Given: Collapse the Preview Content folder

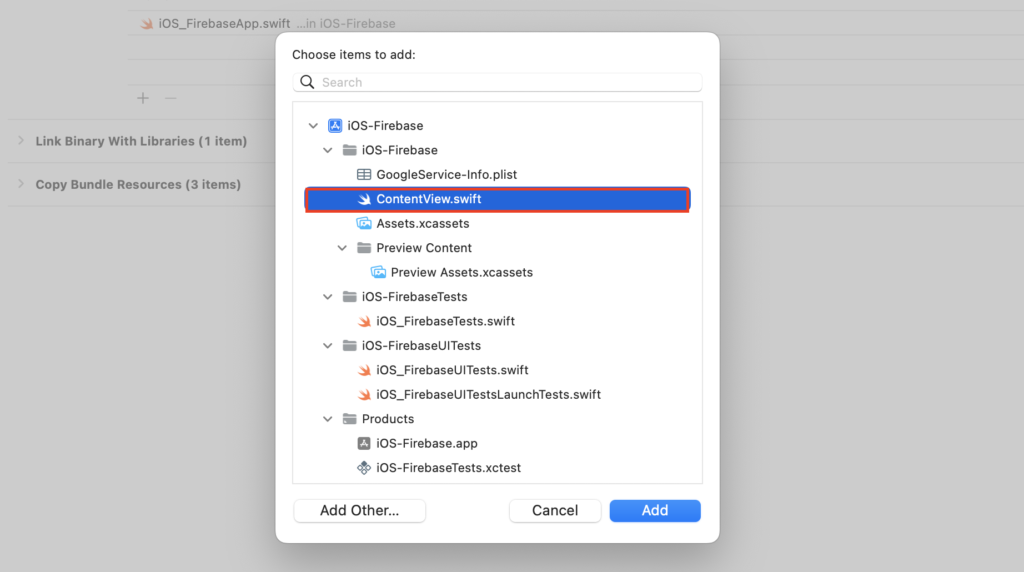Looking at the screenshot, I should [x=342, y=248].
